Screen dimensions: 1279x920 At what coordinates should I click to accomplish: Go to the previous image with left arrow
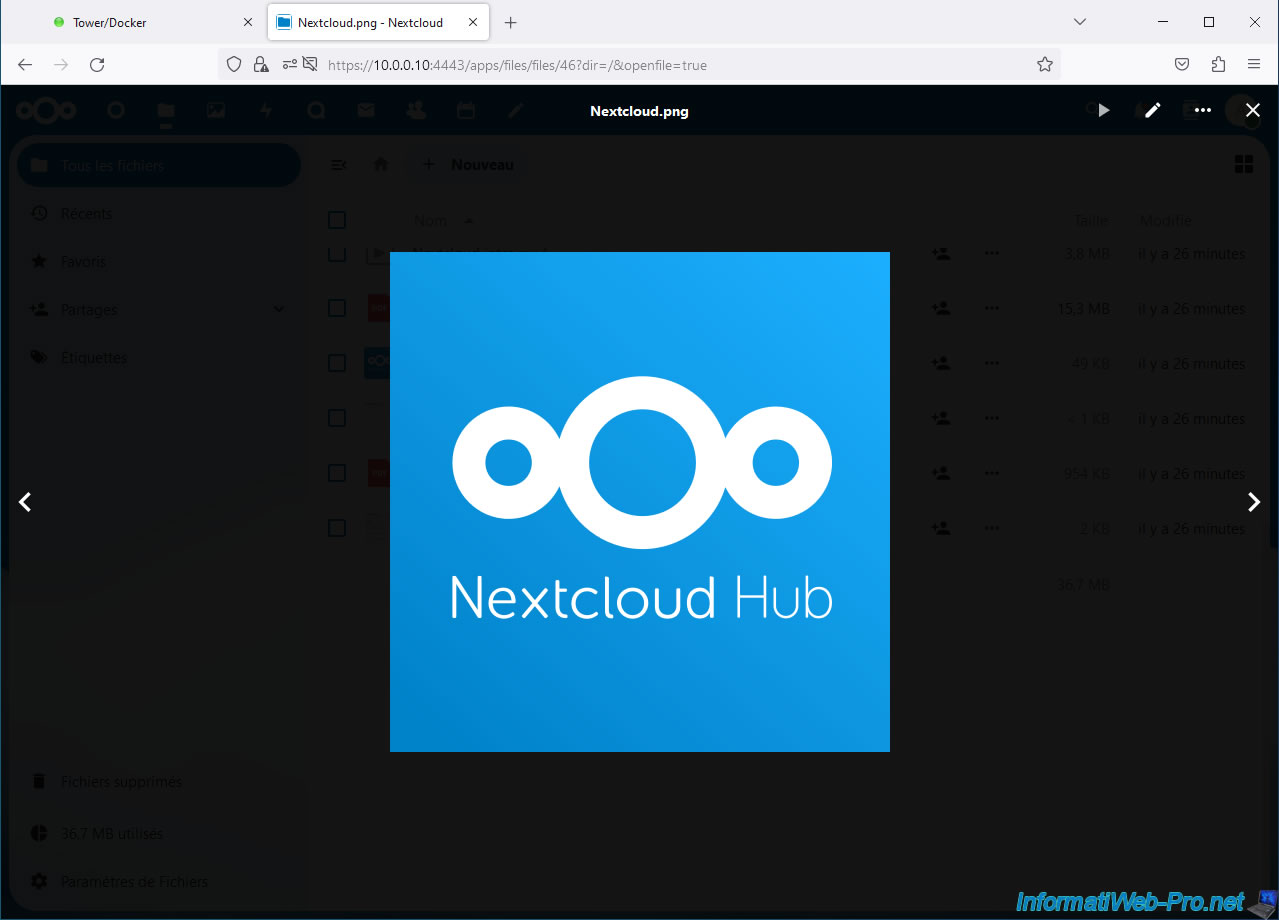[x=26, y=502]
